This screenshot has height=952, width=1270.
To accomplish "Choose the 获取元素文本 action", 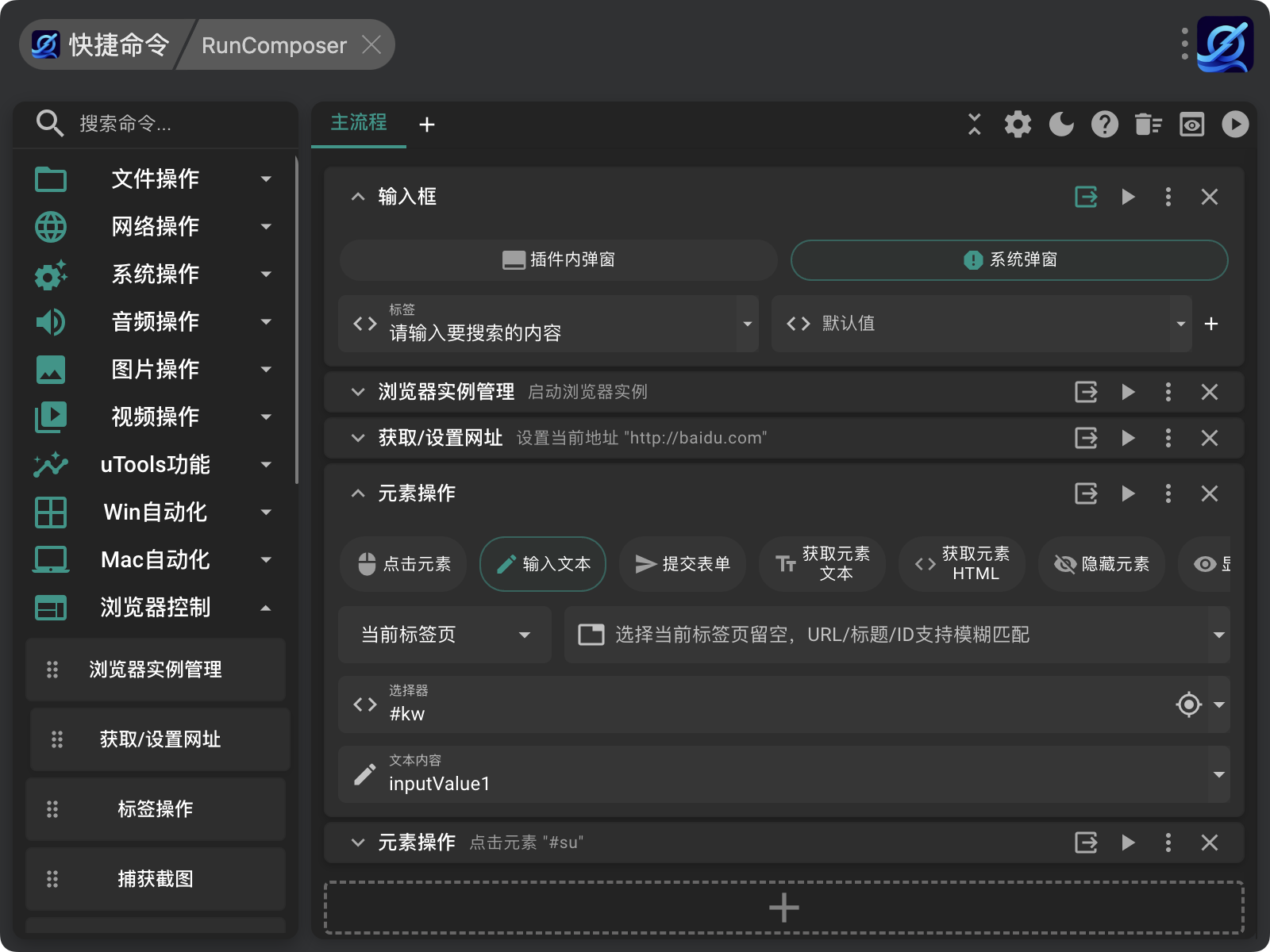I will [x=822, y=564].
